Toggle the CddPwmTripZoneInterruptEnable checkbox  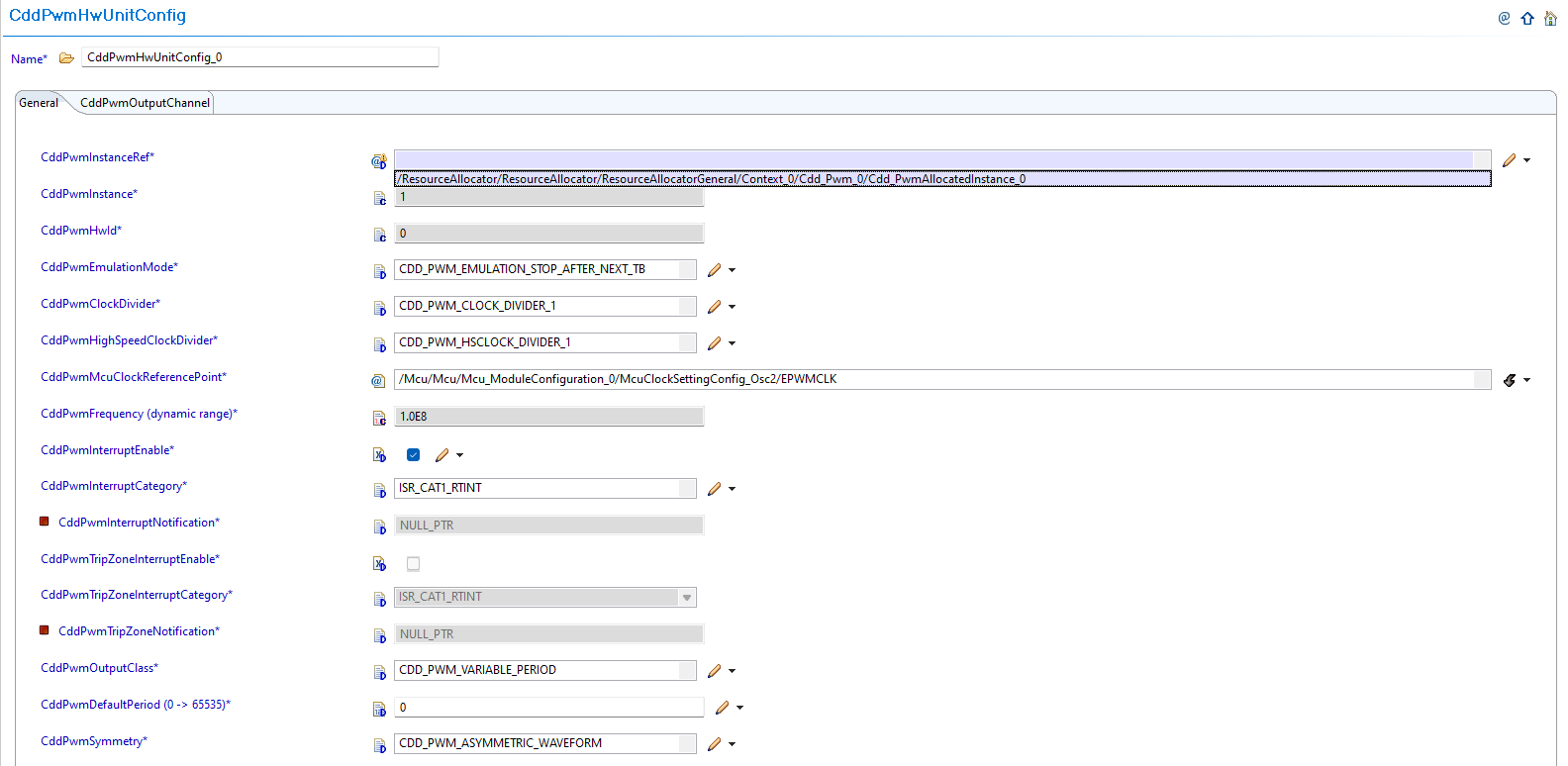click(x=414, y=564)
